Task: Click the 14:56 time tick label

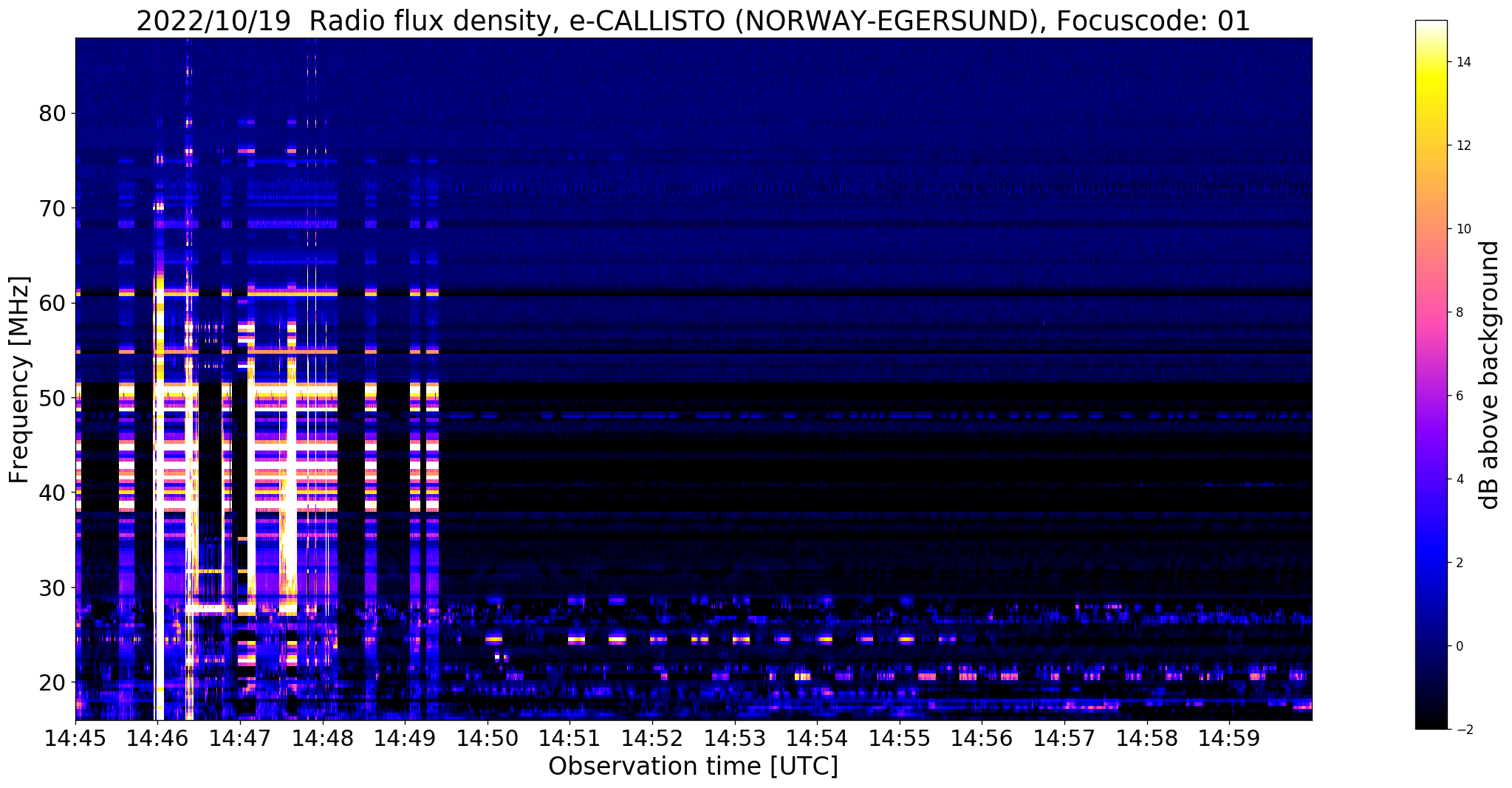Action: pyautogui.click(x=982, y=737)
